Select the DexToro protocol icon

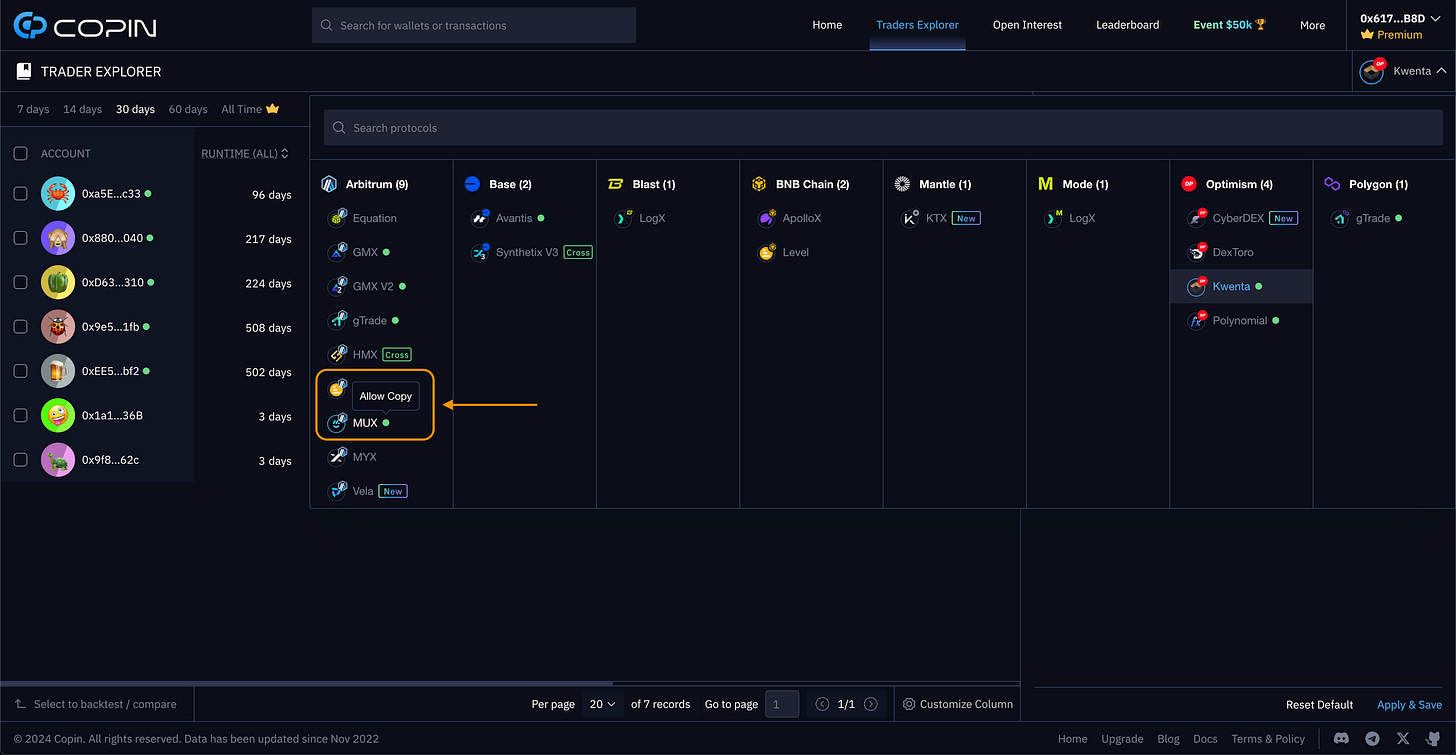1196,252
